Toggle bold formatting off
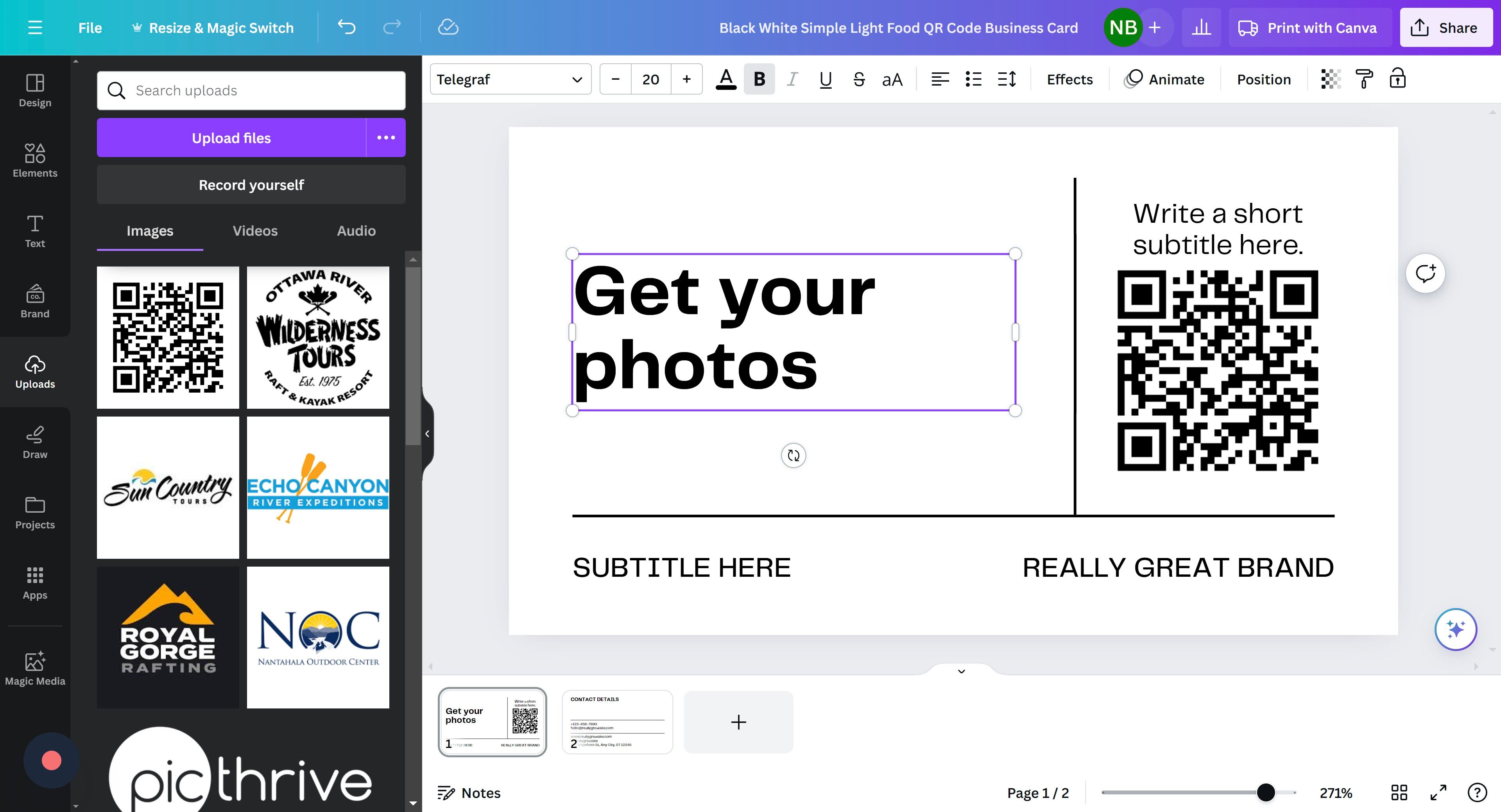 pos(759,79)
